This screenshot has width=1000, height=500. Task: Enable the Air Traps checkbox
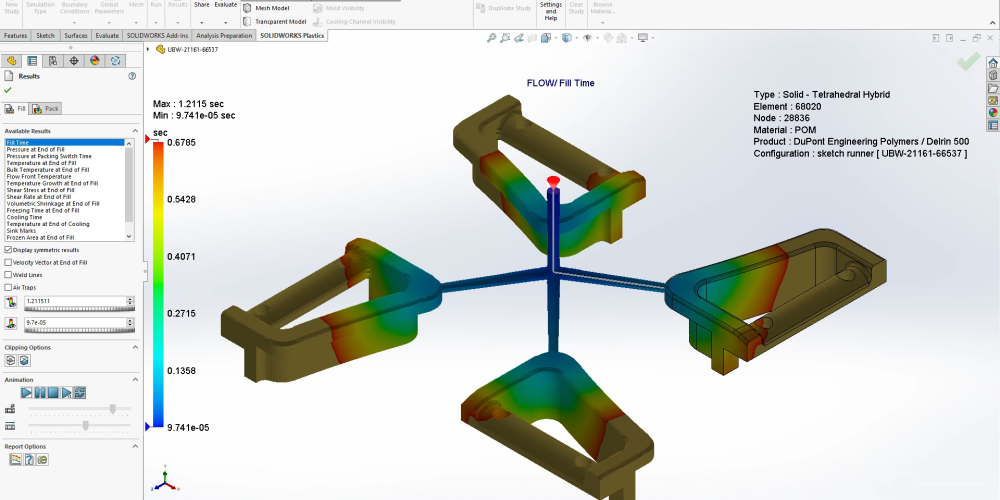tap(9, 288)
